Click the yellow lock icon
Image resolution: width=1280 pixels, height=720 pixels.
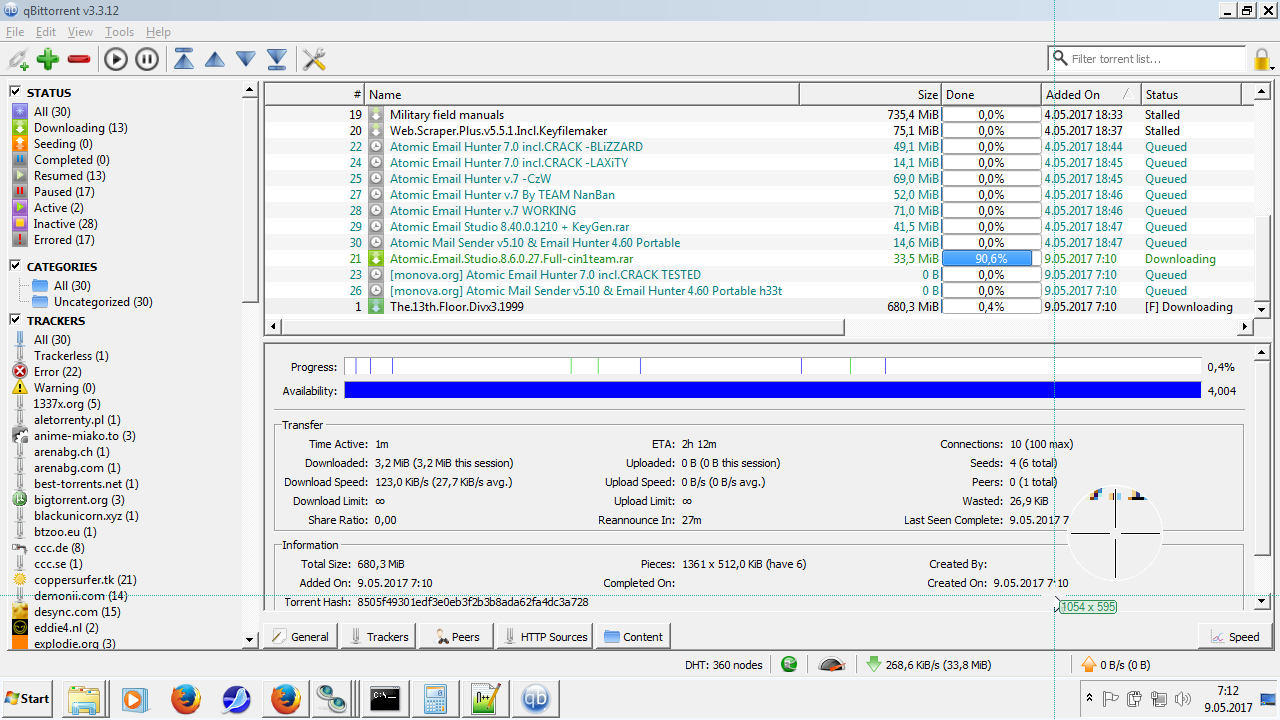1262,59
